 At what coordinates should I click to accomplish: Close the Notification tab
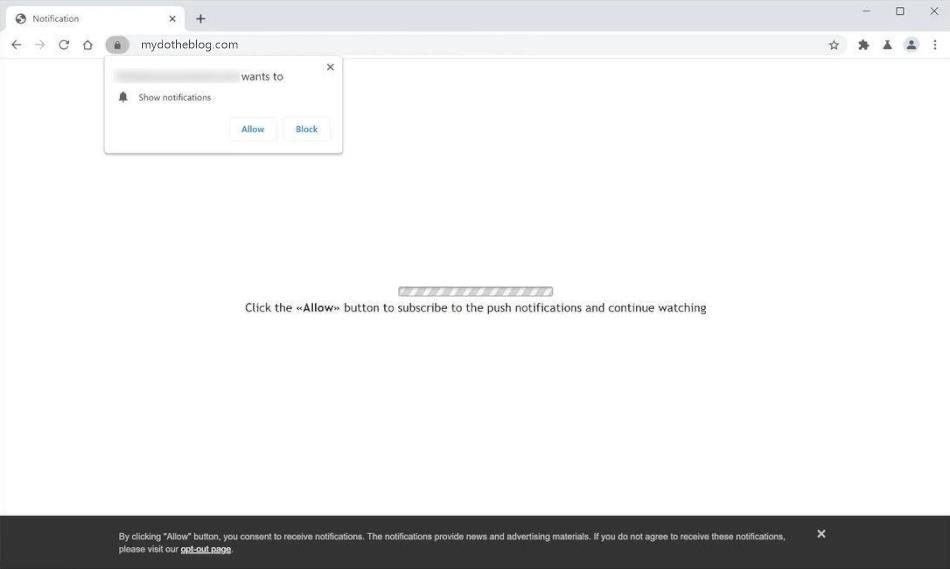click(173, 19)
